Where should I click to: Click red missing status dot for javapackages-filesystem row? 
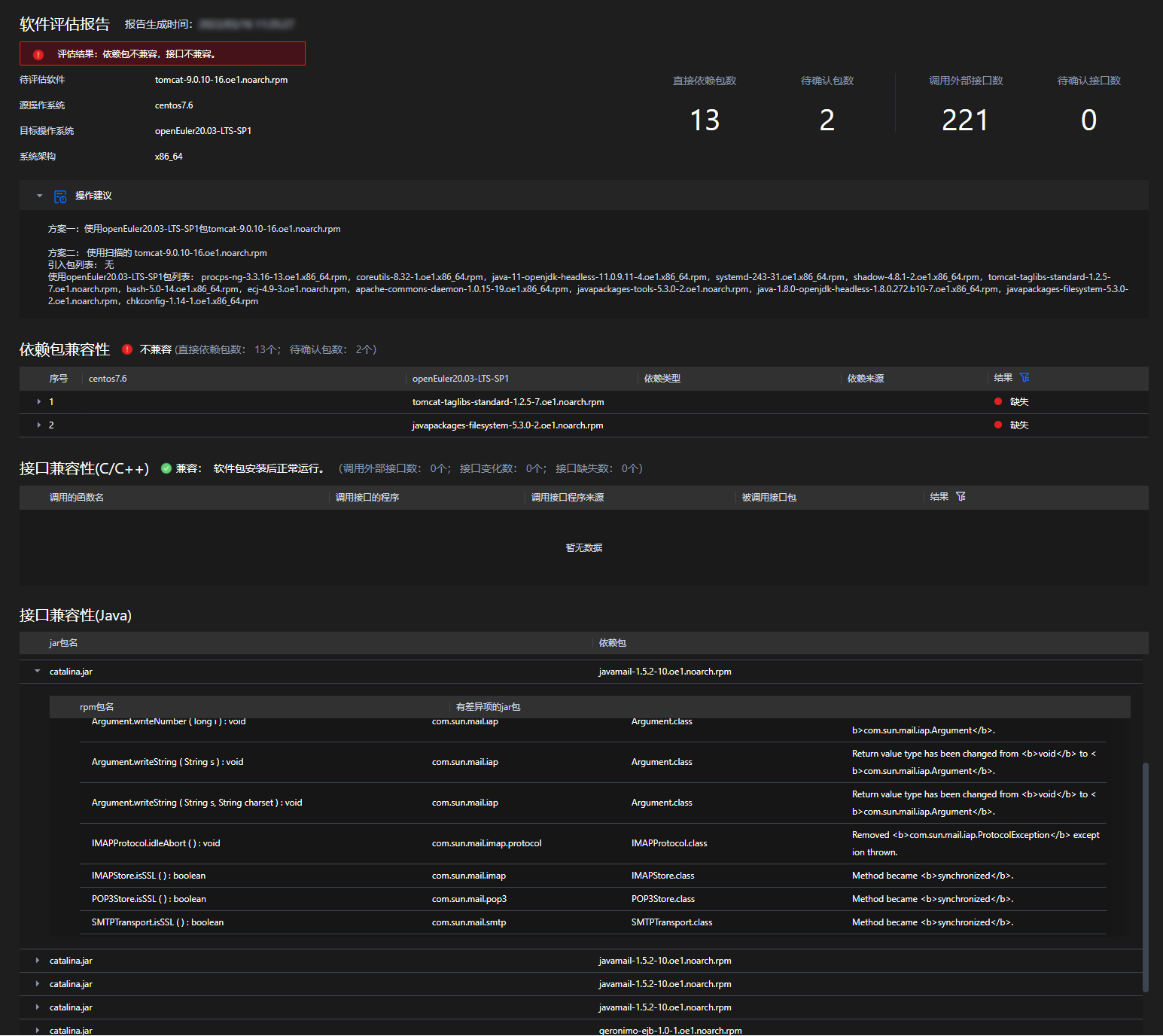pyautogui.click(x=998, y=425)
